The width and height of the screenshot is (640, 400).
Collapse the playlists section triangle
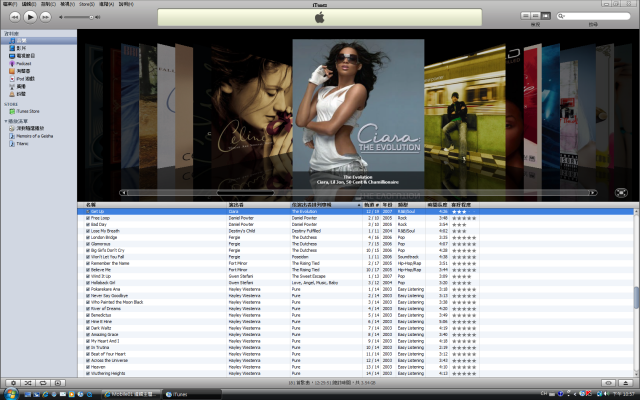point(6,121)
